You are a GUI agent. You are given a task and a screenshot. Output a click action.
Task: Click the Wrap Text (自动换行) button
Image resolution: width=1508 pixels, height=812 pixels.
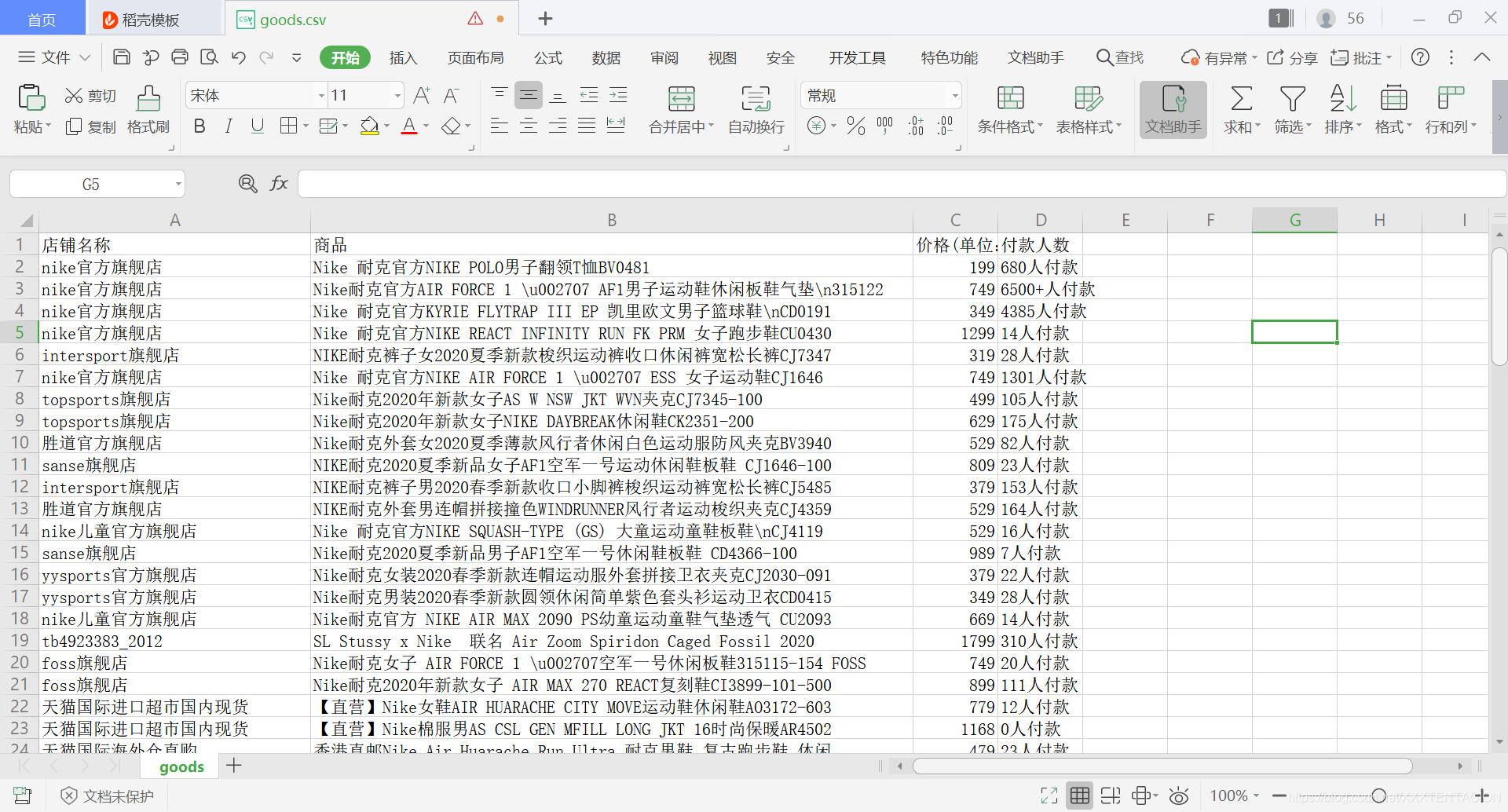pos(756,110)
